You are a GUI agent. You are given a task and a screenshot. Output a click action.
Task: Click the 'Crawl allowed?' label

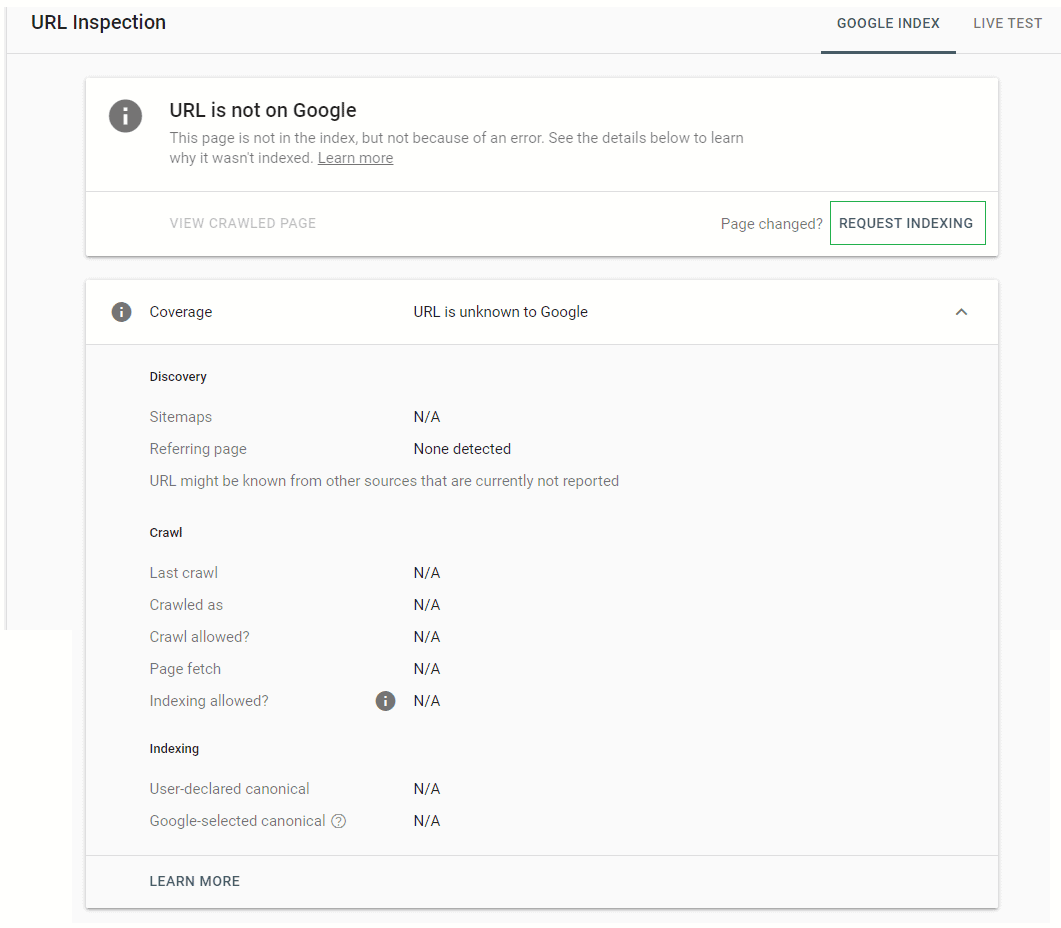point(200,637)
